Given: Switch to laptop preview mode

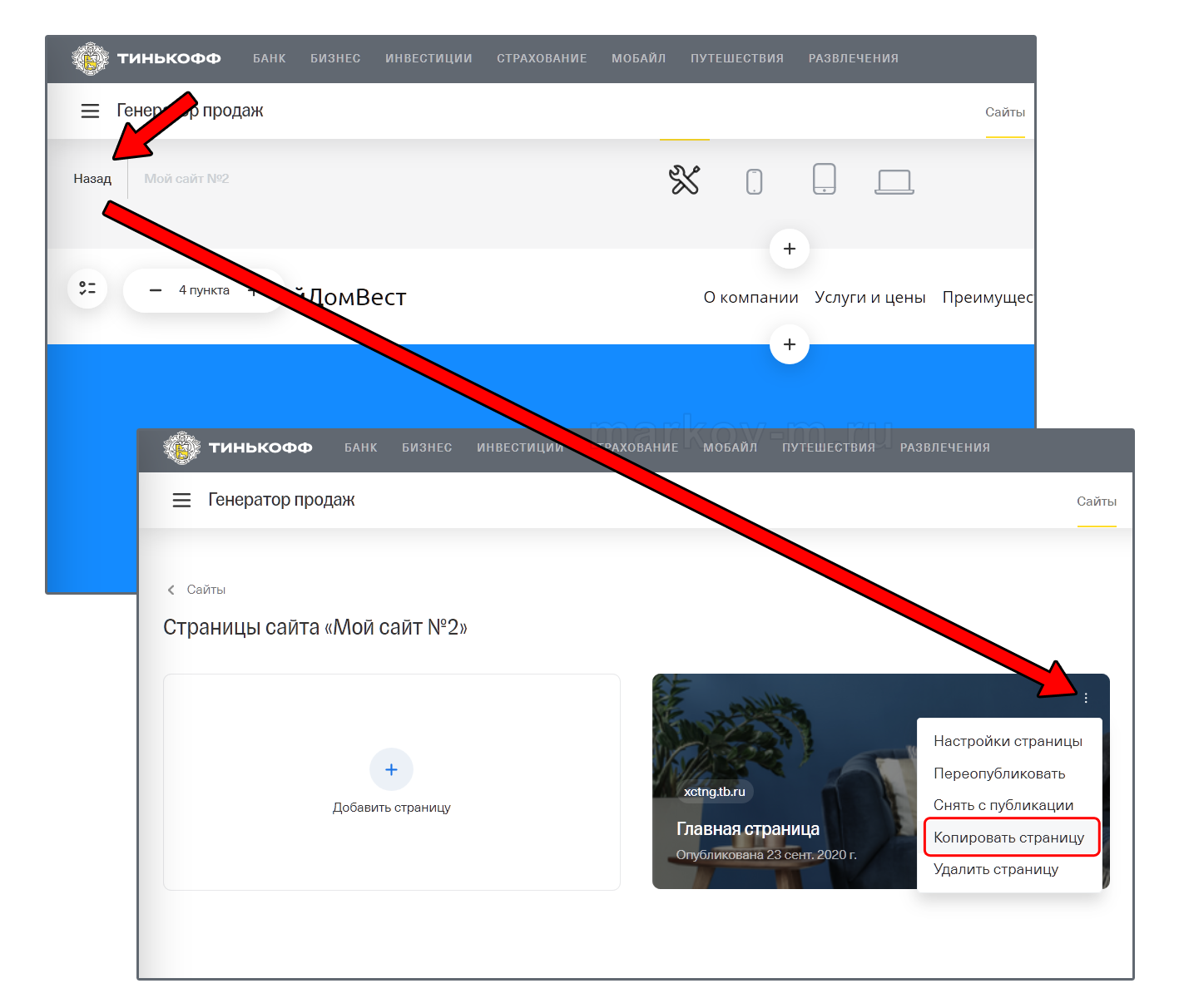Looking at the screenshot, I should 894,180.
